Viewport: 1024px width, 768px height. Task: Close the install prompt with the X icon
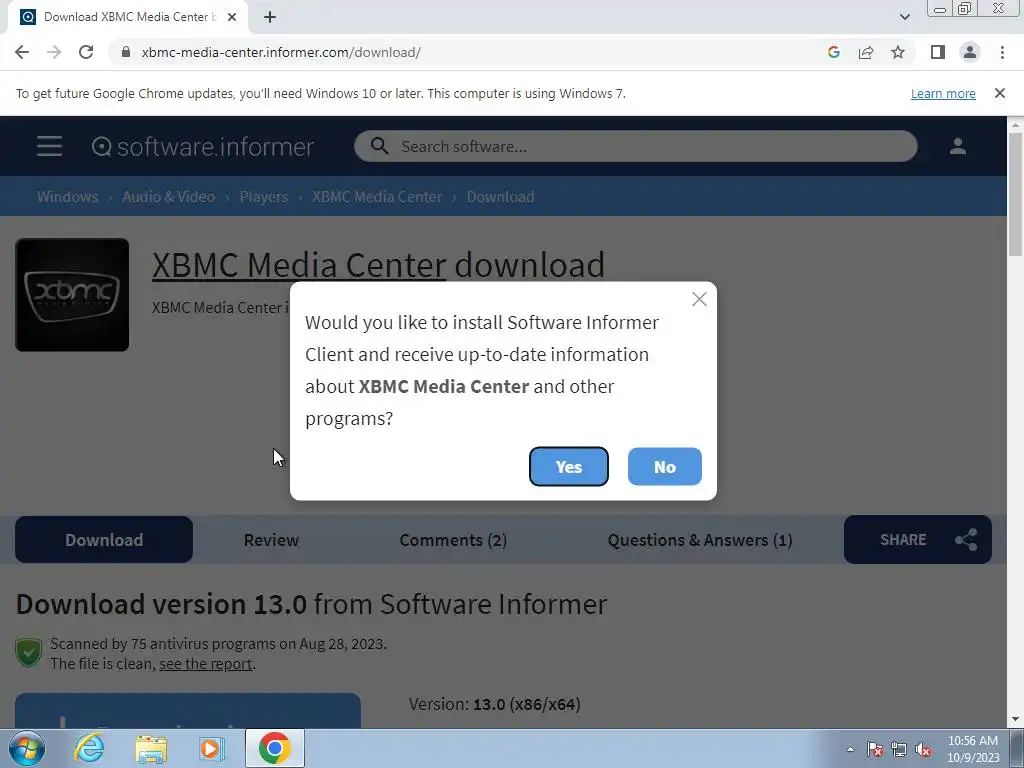699,299
